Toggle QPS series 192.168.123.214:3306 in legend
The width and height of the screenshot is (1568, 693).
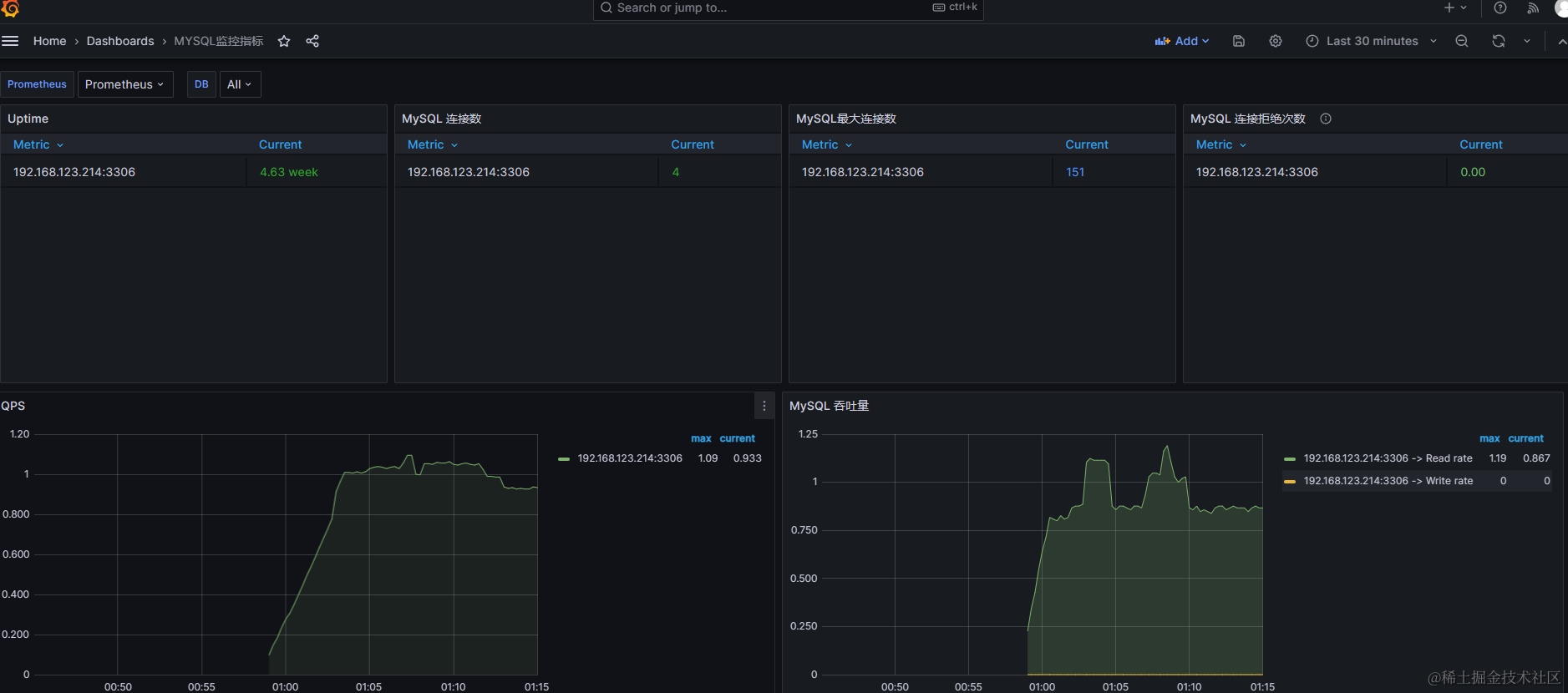pyautogui.click(x=630, y=458)
